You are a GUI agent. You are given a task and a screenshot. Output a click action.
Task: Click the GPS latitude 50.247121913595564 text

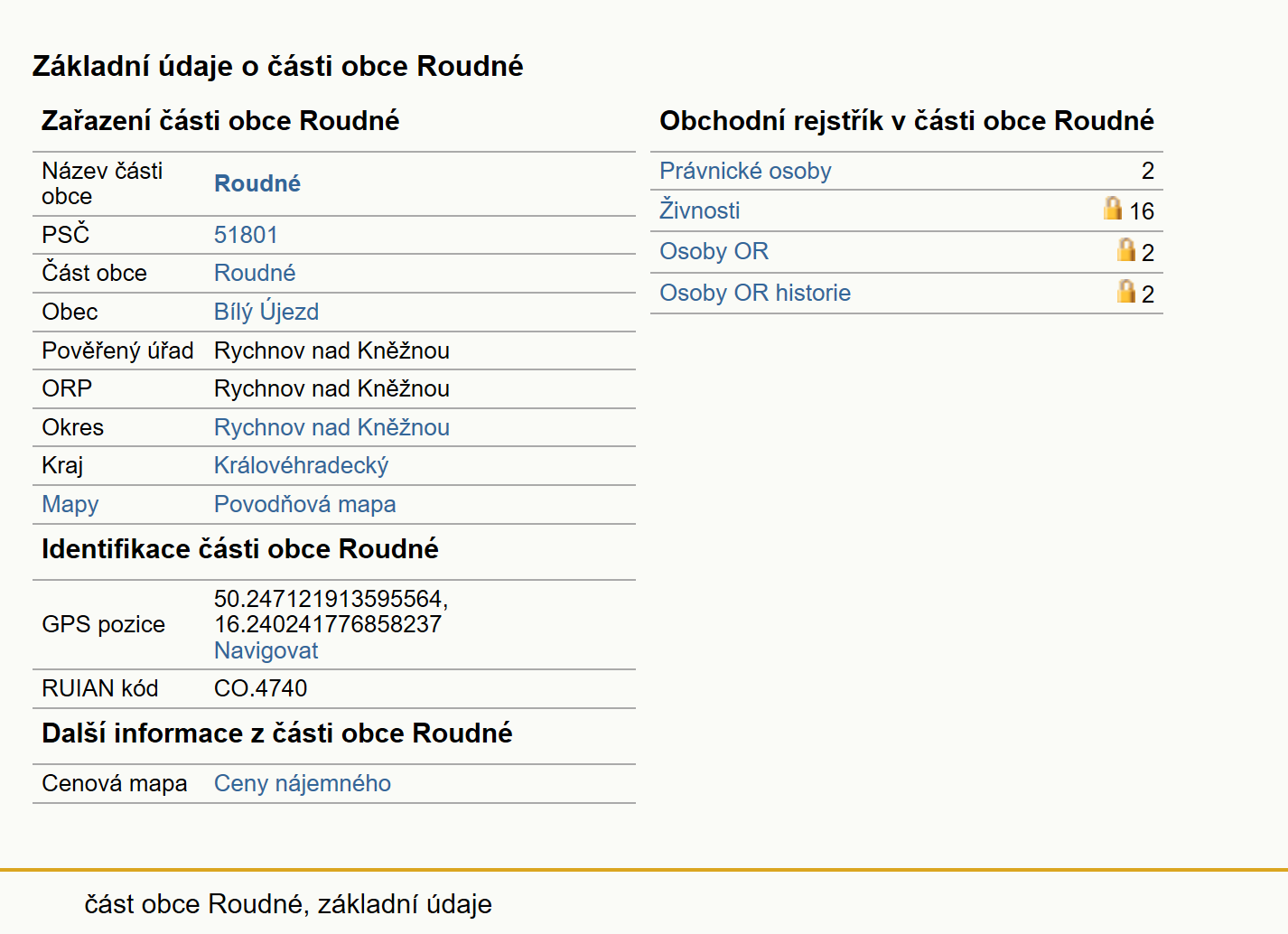[x=331, y=599]
